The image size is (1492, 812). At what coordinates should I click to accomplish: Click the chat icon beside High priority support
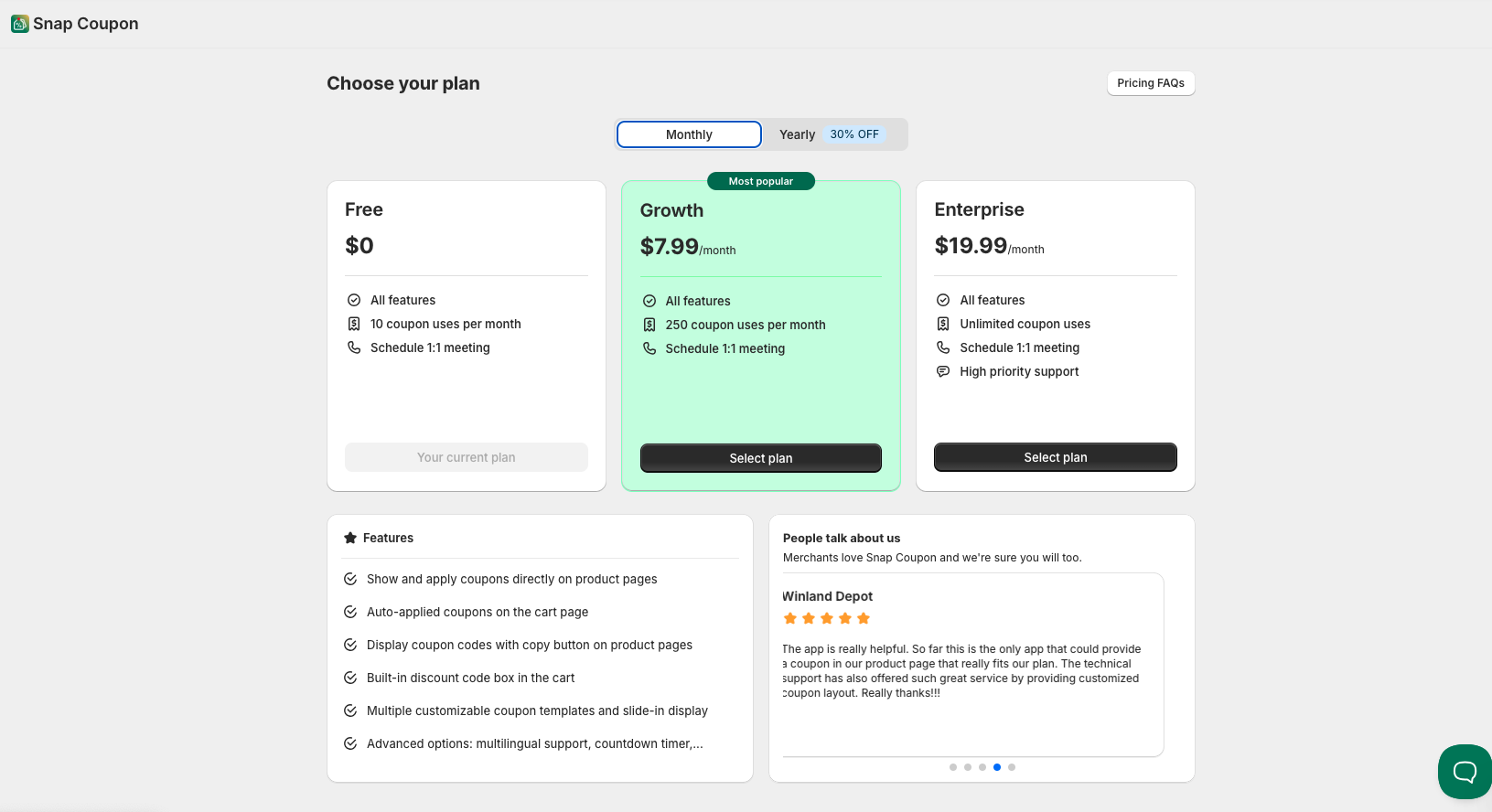click(943, 371)
